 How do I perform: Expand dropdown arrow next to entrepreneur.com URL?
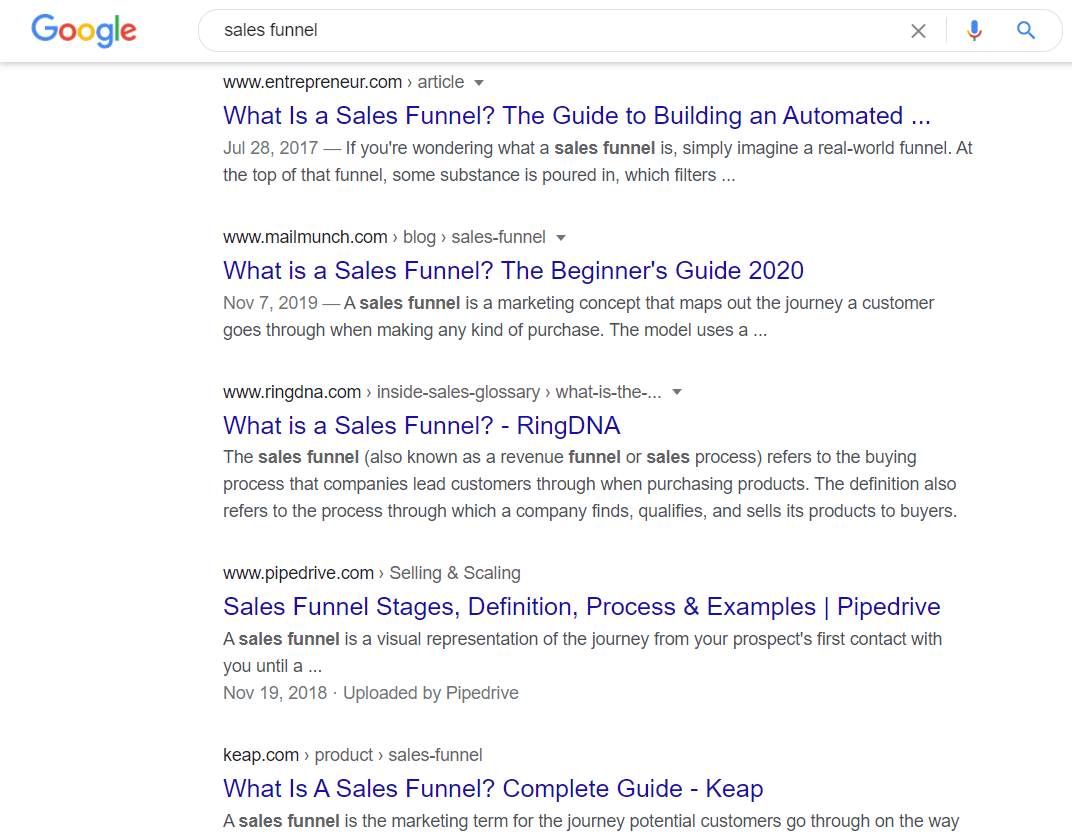click(x=479, y=83)
